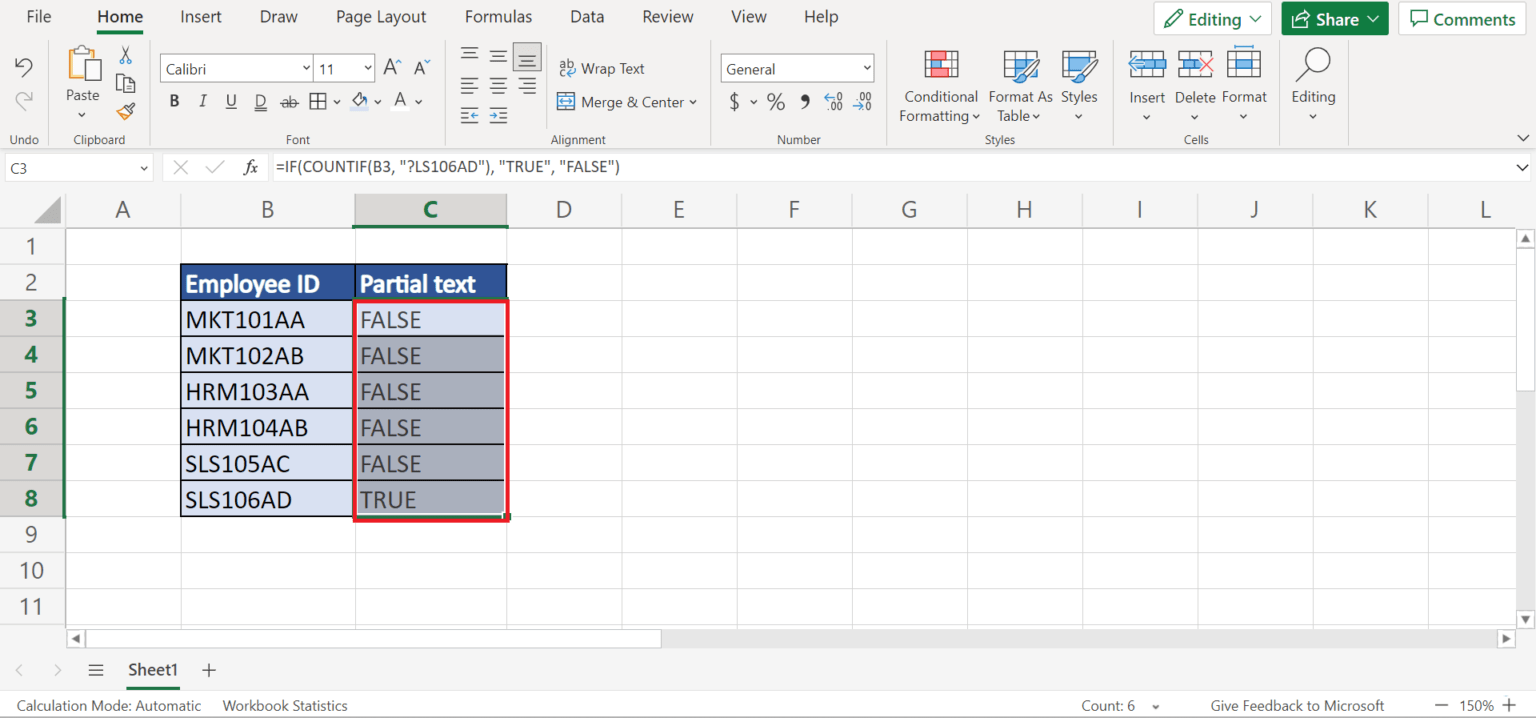Screen dimensions: 1536x718
Task: Select the Sheet1 tab
Action: [153, 670]
